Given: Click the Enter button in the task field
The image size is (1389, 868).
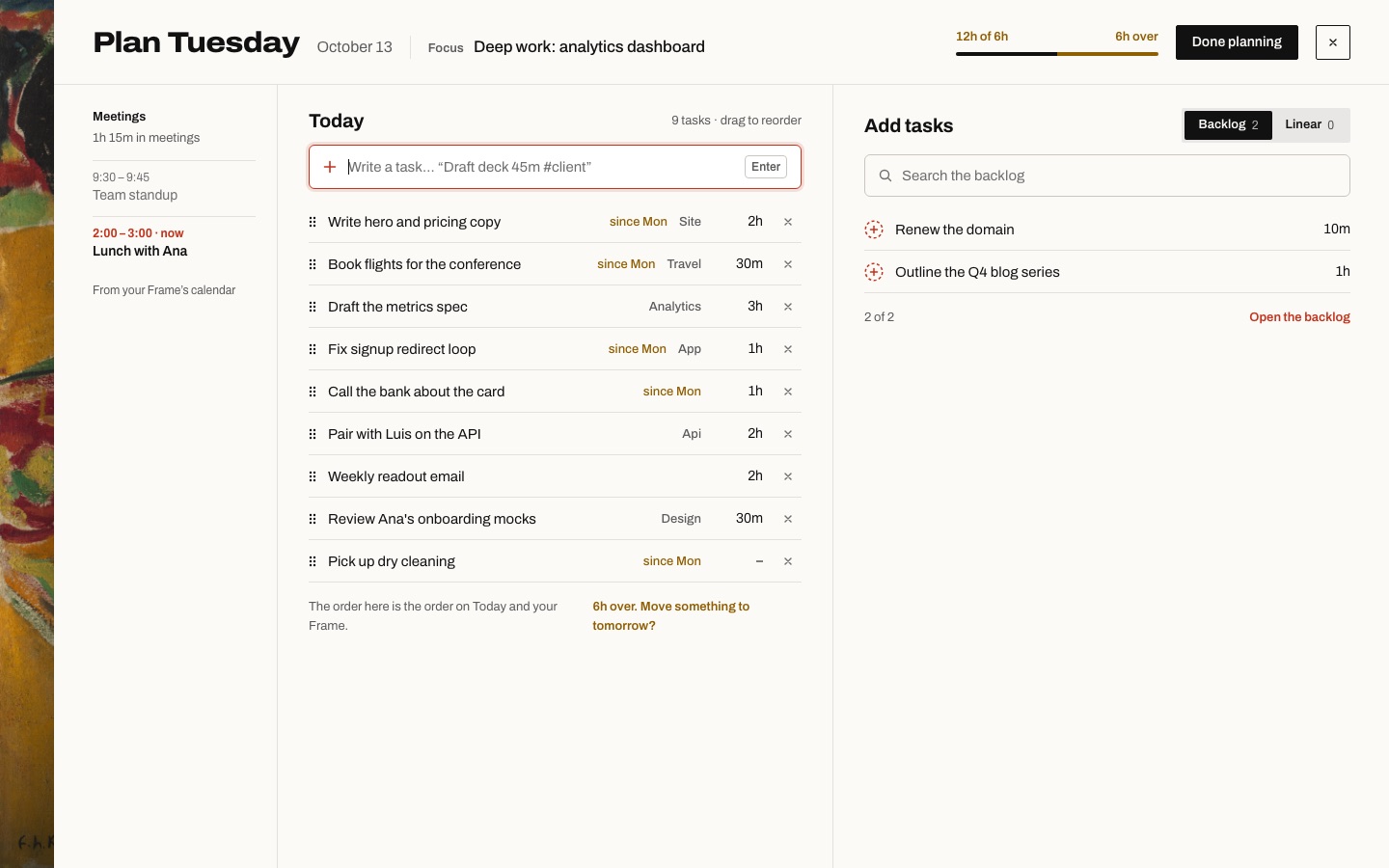Looking at the screenshot, I should pyautogui.click(x=766, y=167).
